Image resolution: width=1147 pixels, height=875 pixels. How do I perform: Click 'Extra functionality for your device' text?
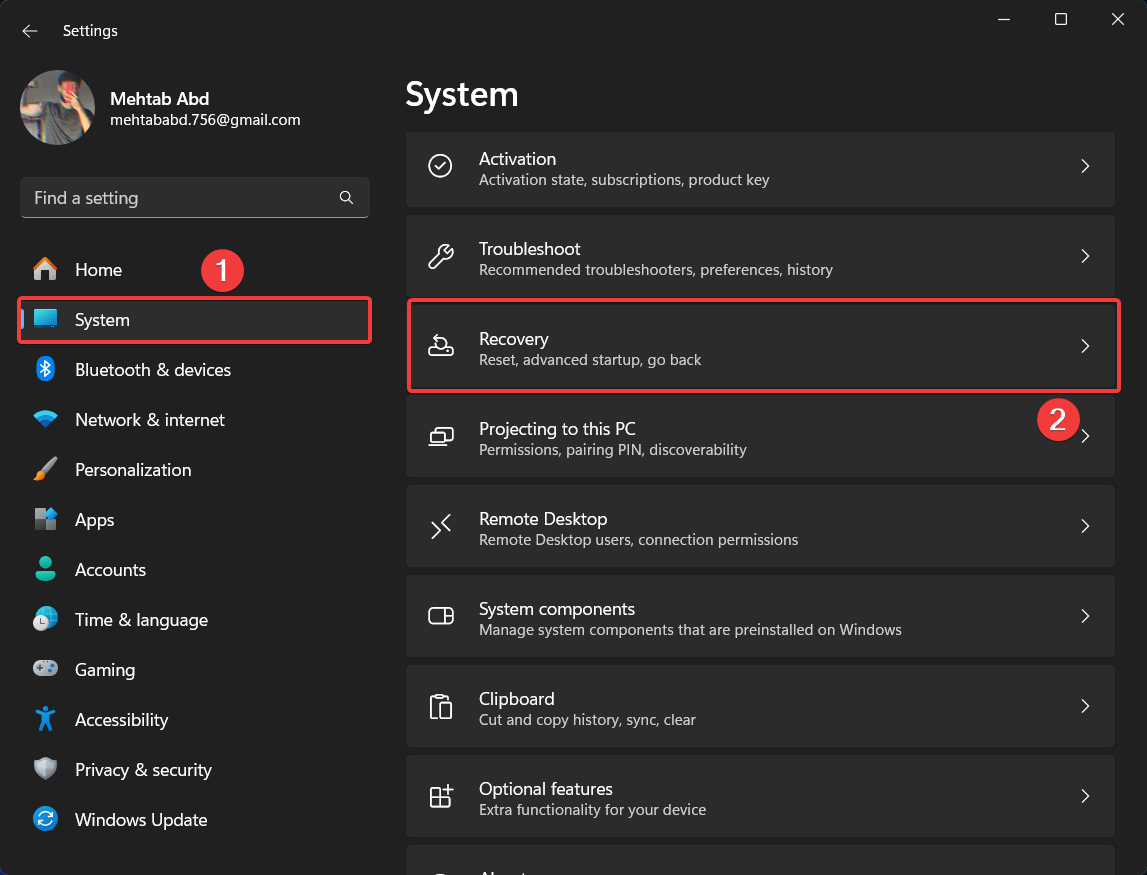(593, 809)
